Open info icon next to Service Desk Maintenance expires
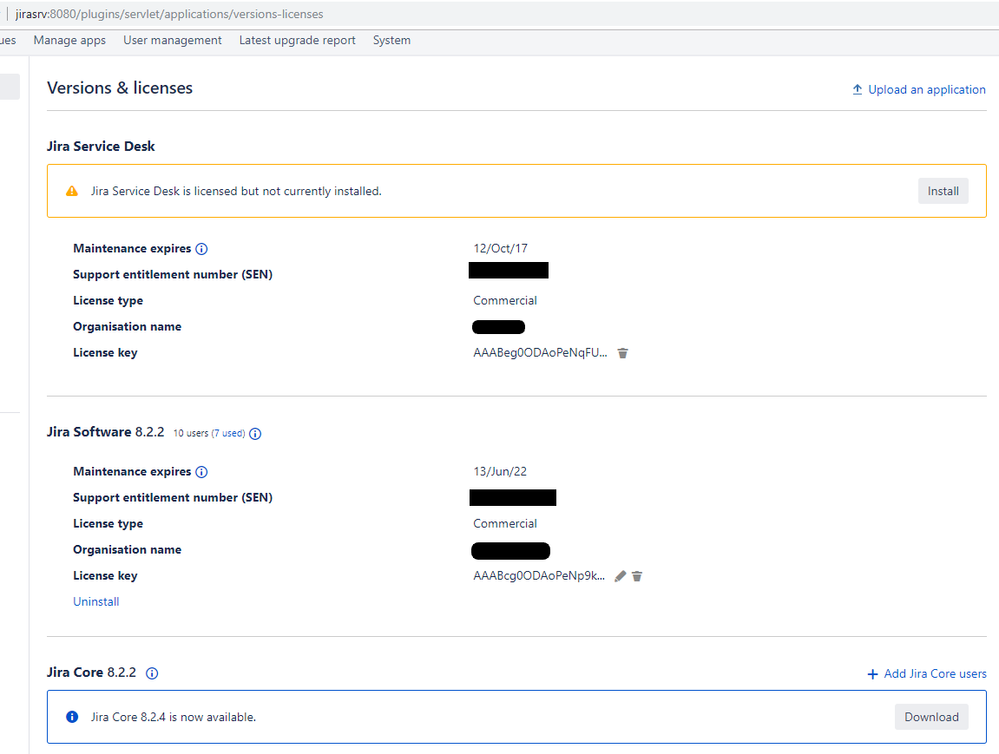The height and width of the screenshot is (754, 999). 201,249
